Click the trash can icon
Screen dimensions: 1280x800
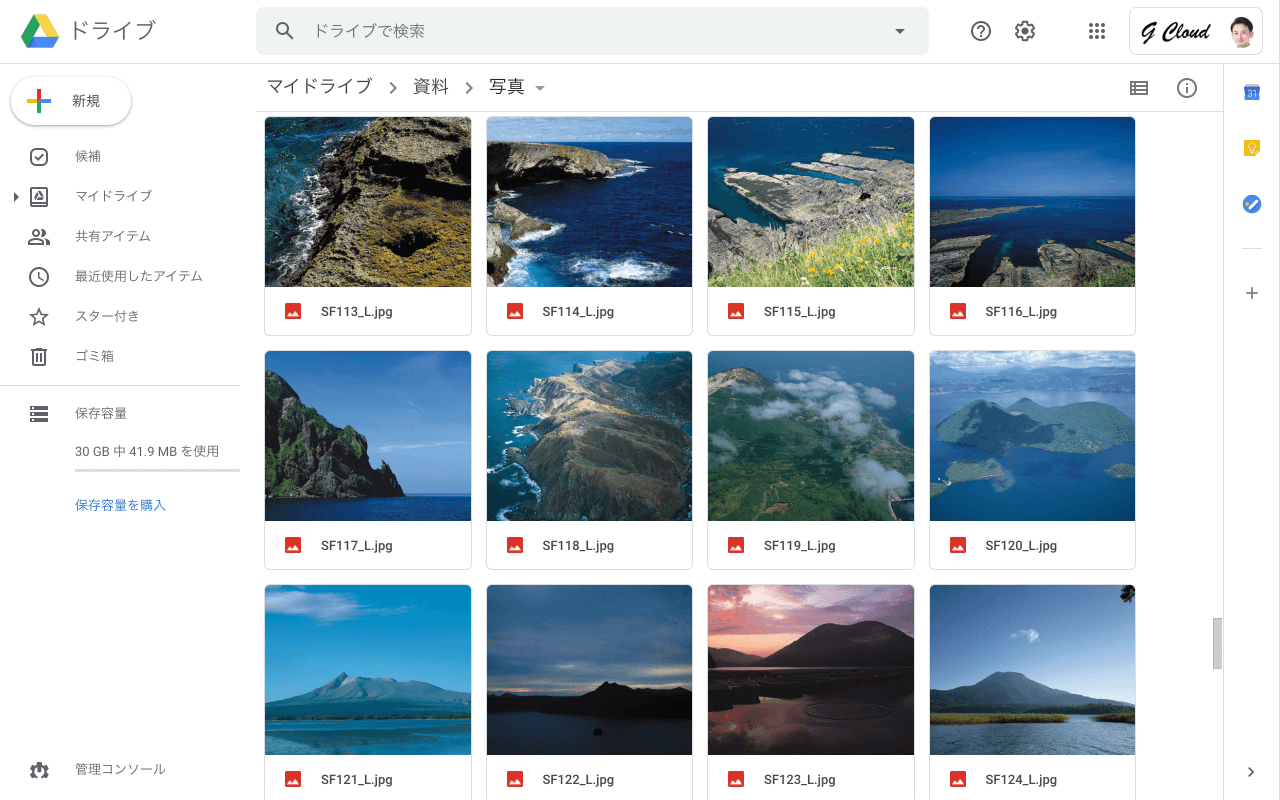pyautogui.click(x=39, y=356)
